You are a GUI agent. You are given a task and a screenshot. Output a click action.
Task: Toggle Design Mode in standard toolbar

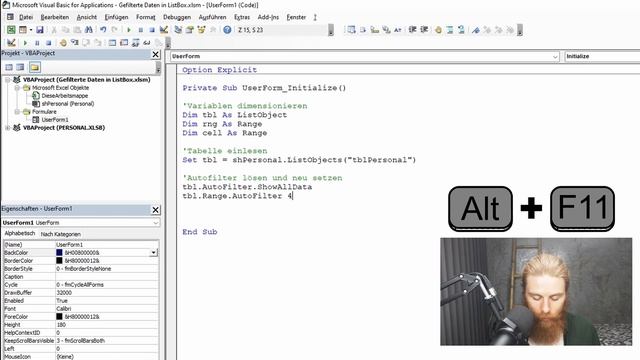[x=164, y=30]
